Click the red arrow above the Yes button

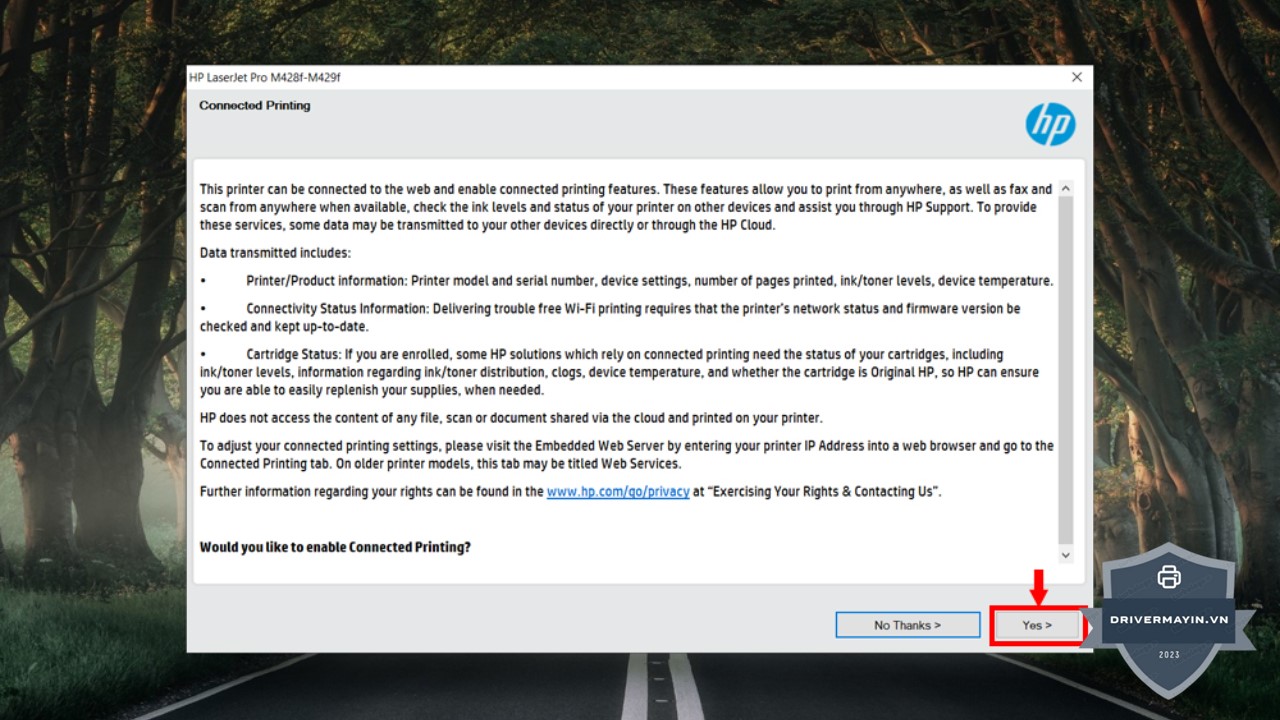click(1038, 587)
